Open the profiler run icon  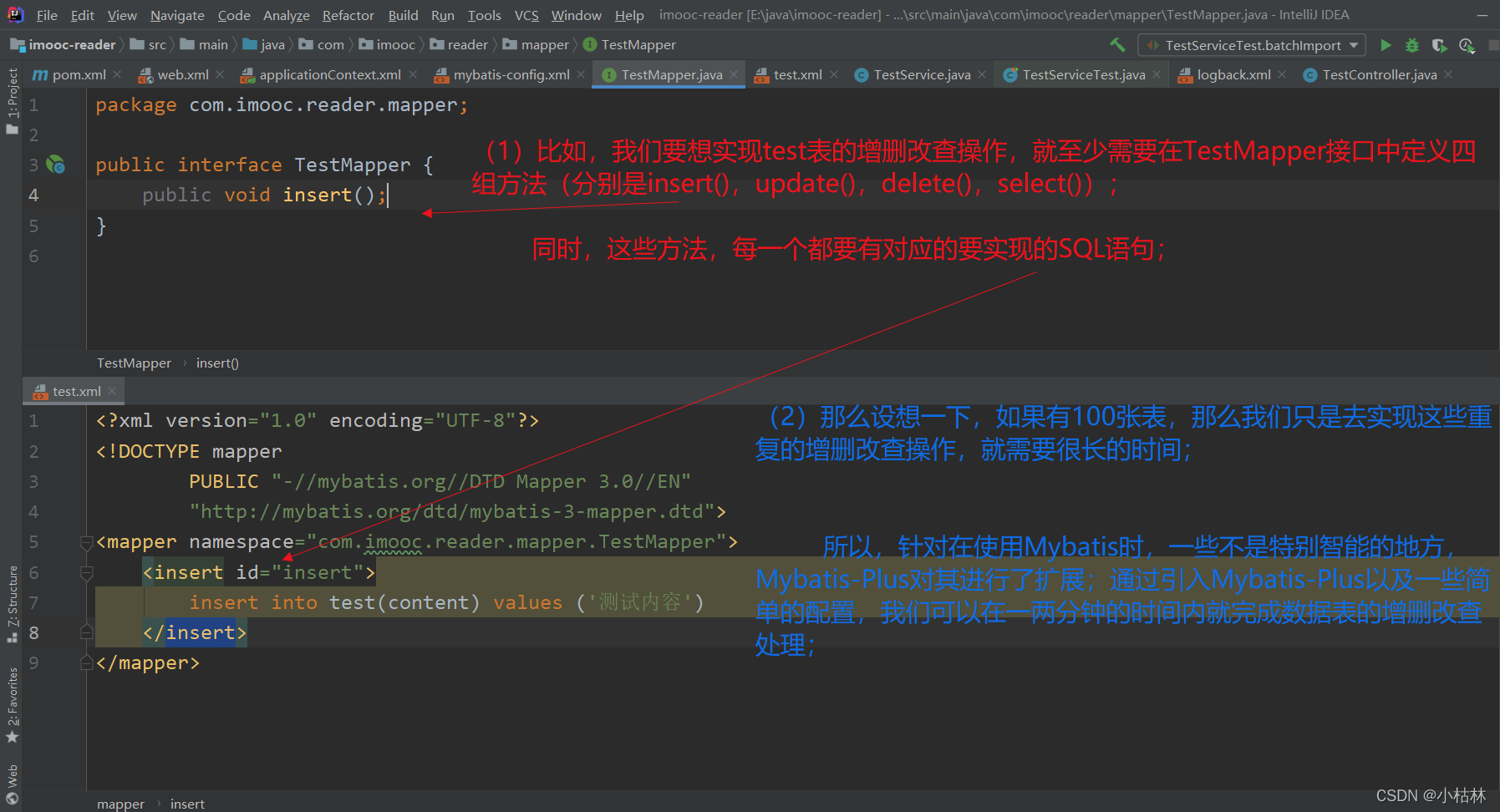(x=1467, y=45)
